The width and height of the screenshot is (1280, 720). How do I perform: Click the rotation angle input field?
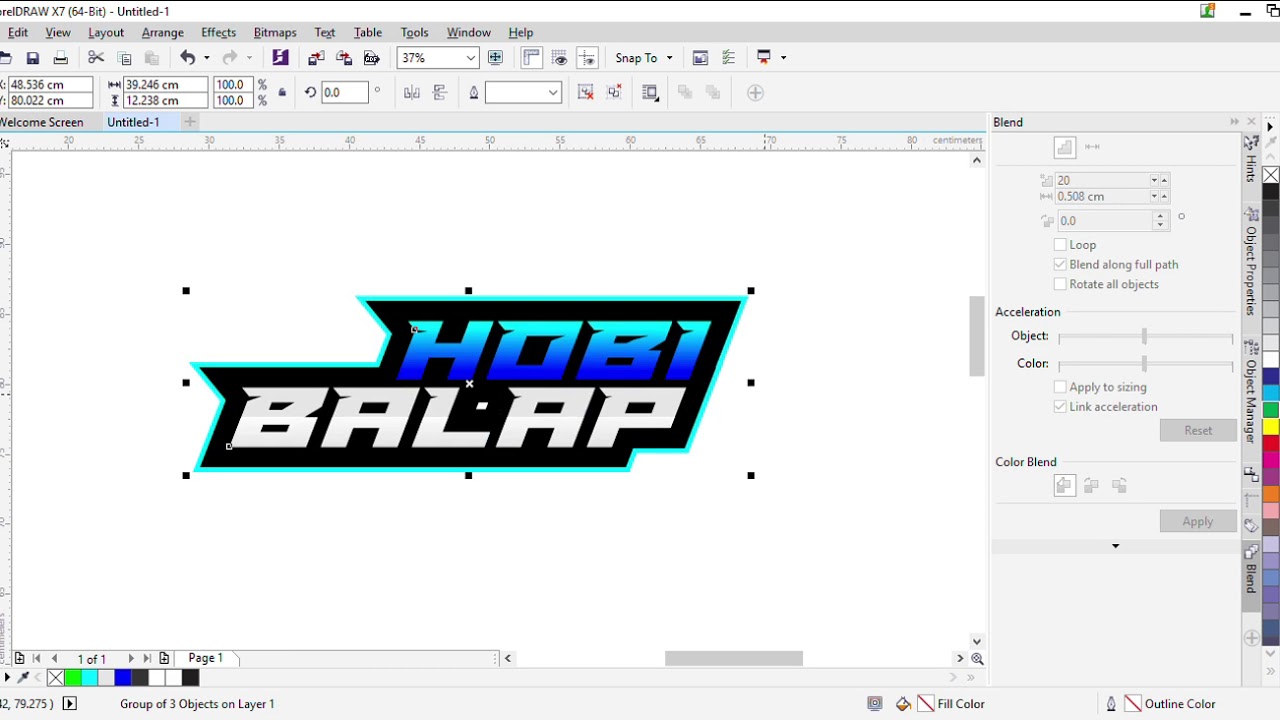pyautogui.click(x=345, y=93)
